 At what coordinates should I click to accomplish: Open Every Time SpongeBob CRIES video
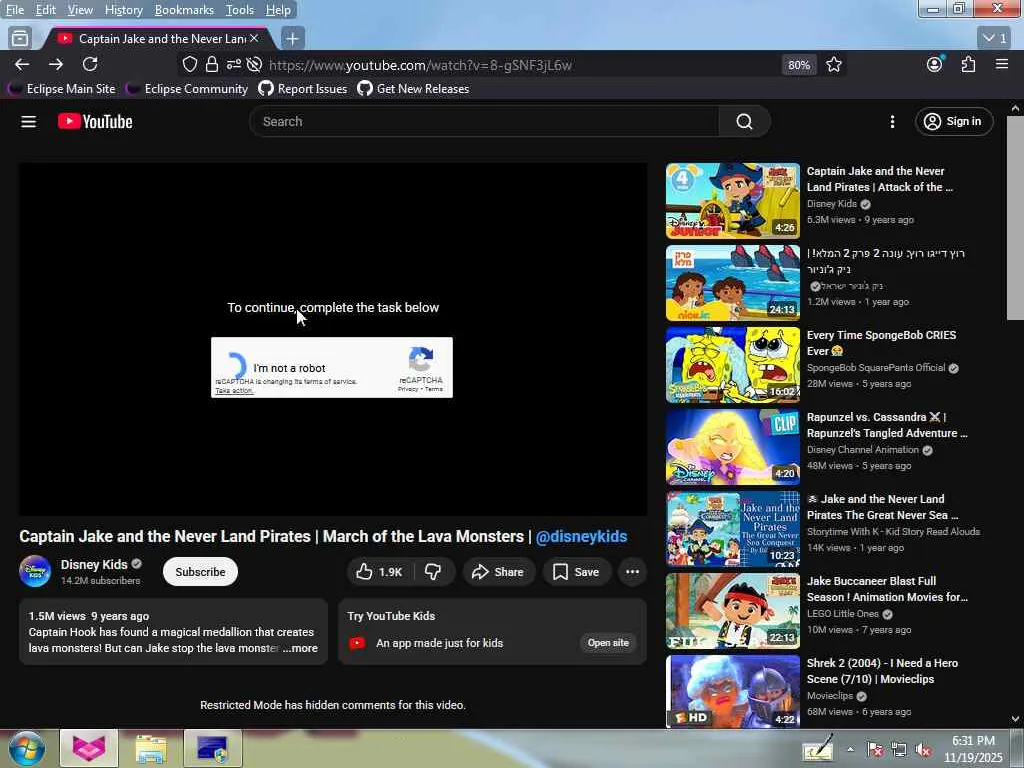click(881, 343)
